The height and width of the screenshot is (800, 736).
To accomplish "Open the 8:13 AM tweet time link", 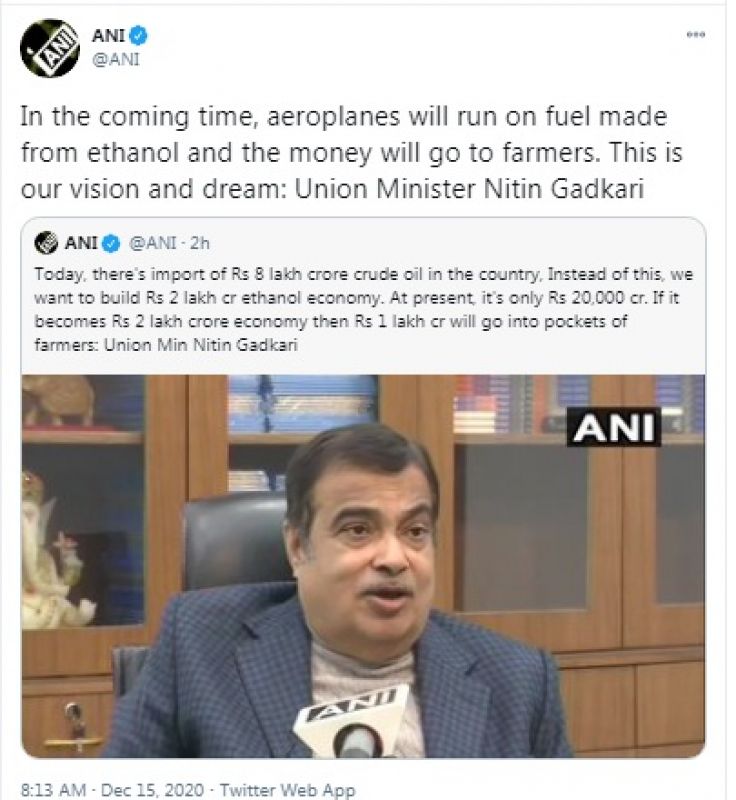I will (53, 791).
